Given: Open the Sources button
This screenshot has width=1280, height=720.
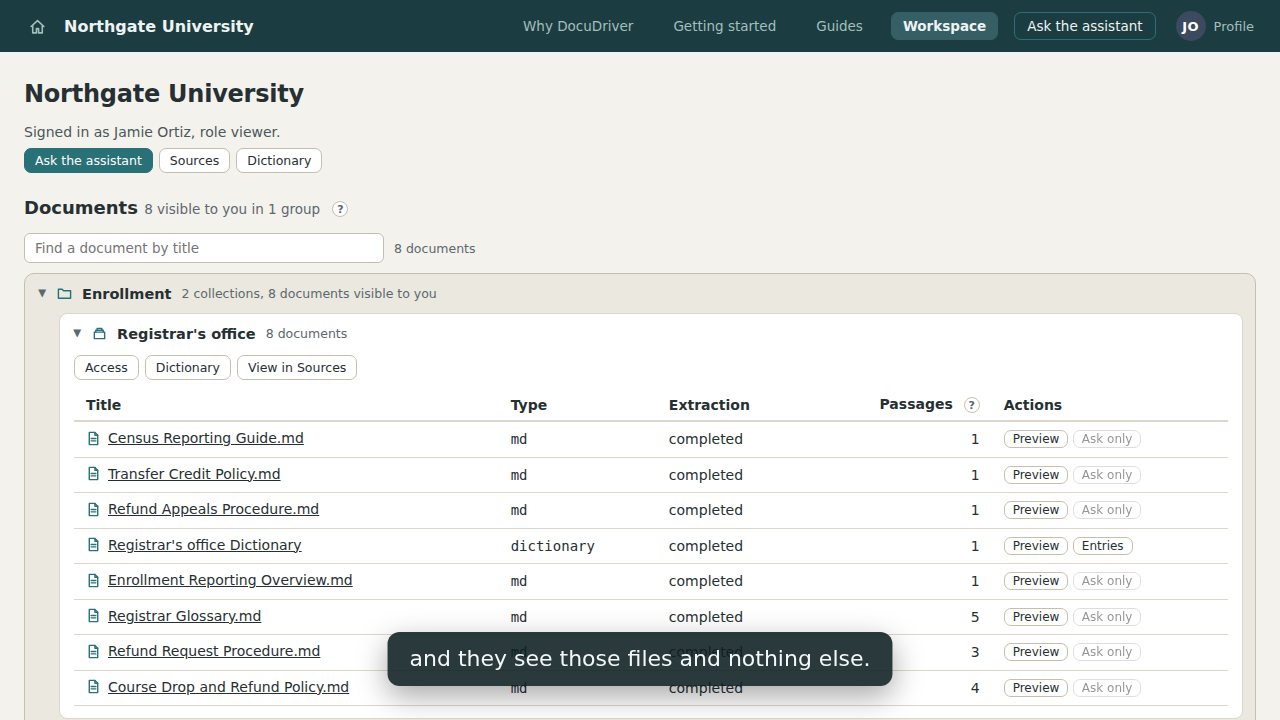Looking at the screenshot, I should coord(194,160).
